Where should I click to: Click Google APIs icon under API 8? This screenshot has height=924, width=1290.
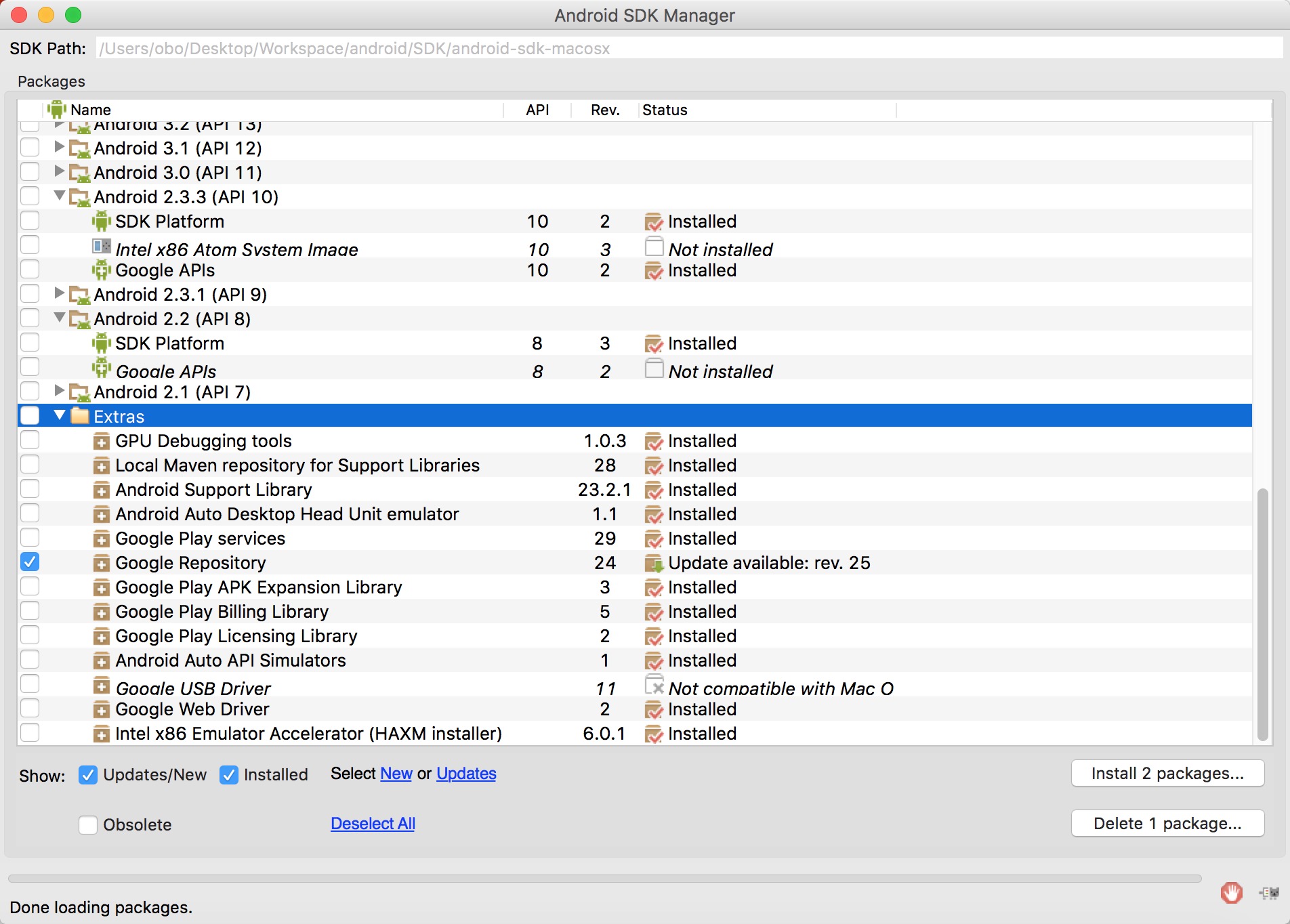coord(101,368)
